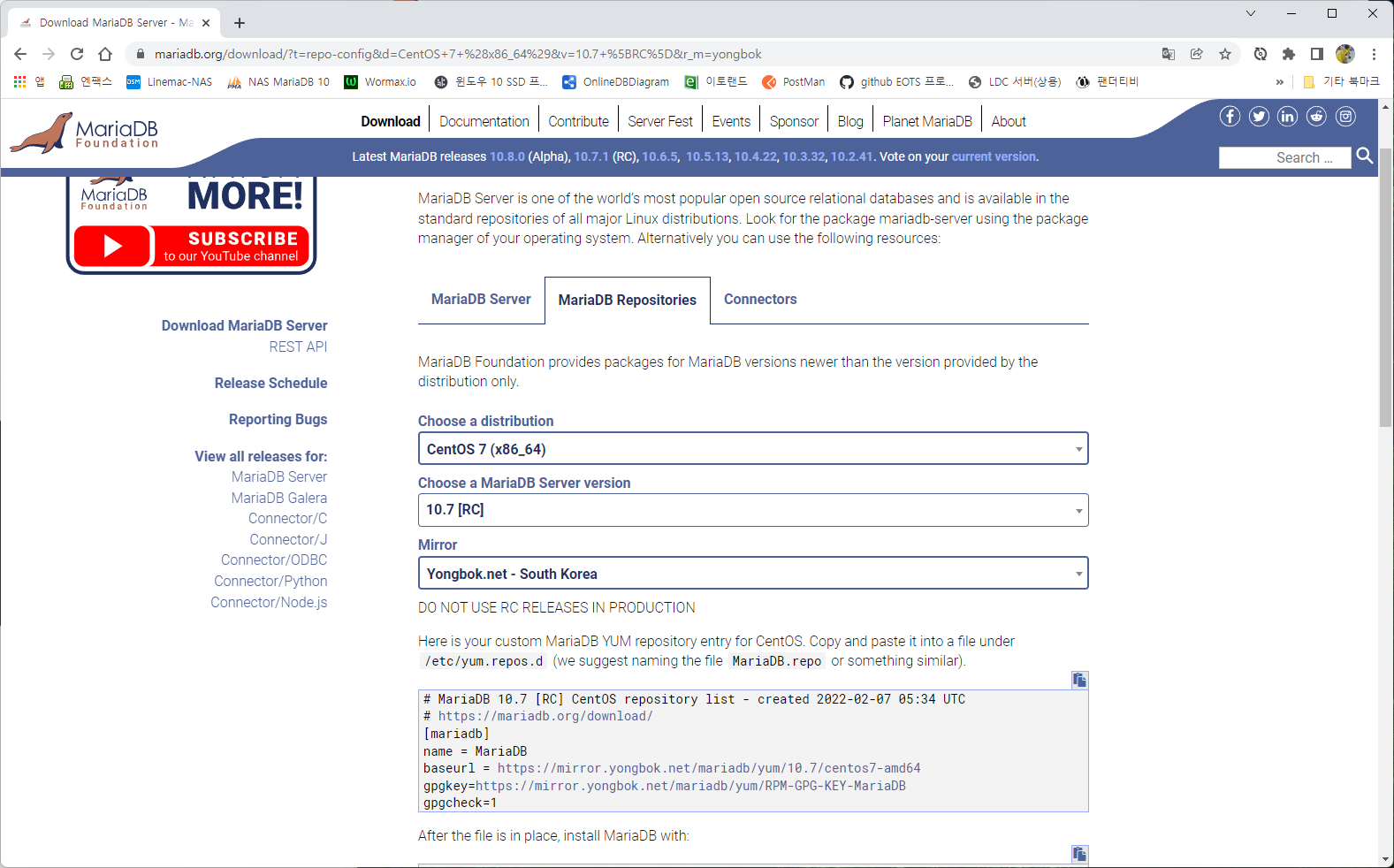View Connector/Node.js releases
This screenshot has height=868, width=1394.
269,603
